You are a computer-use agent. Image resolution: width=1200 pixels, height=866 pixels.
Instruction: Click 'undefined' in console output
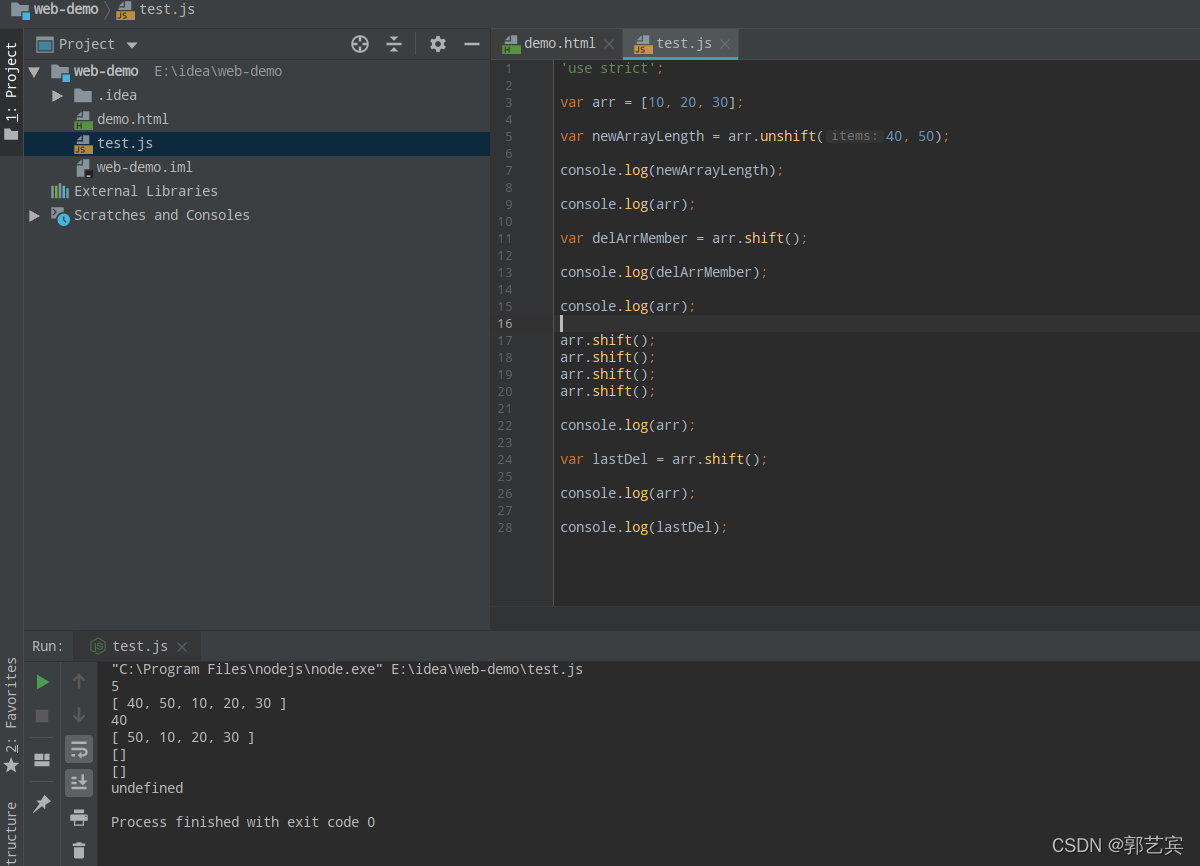tap(147, 788)
